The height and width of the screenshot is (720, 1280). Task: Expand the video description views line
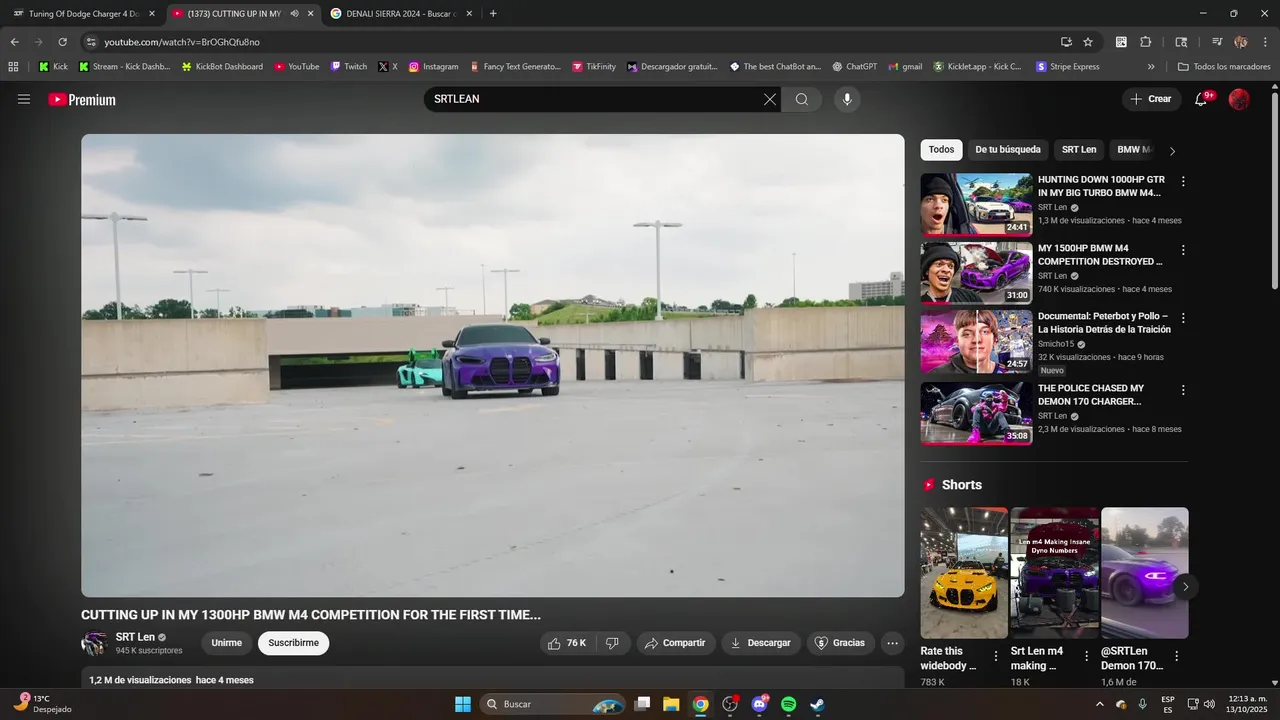172,680
